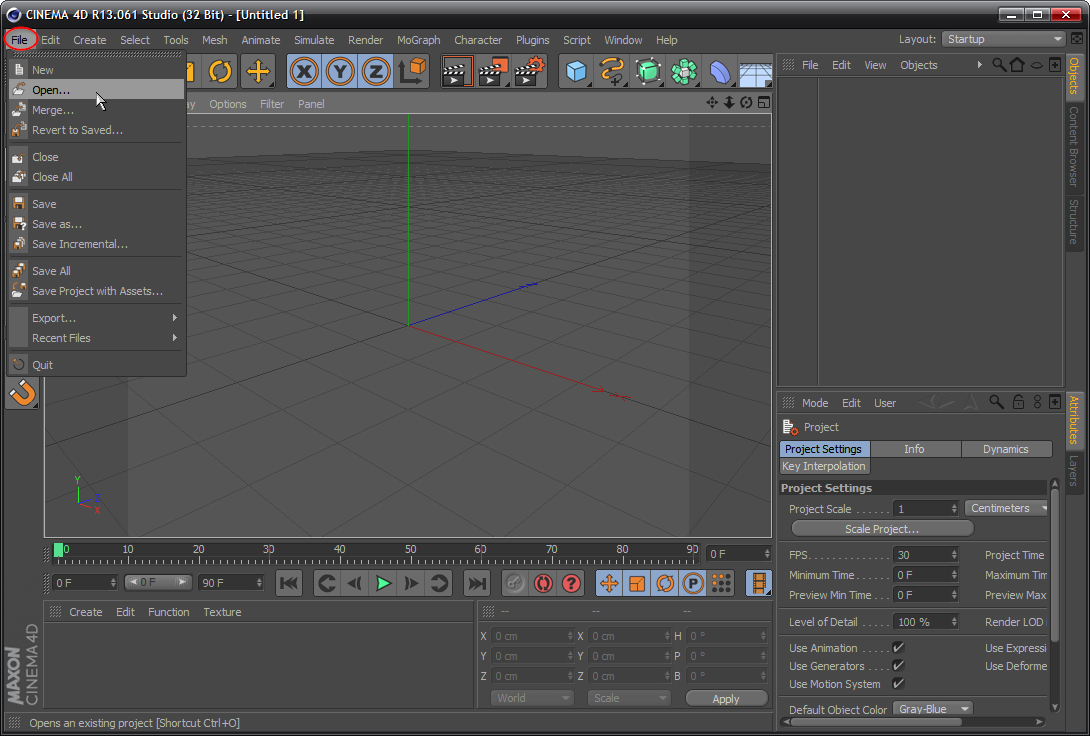Click the viewport move camera icon
Screen dimensions: 1090x736
712,103
